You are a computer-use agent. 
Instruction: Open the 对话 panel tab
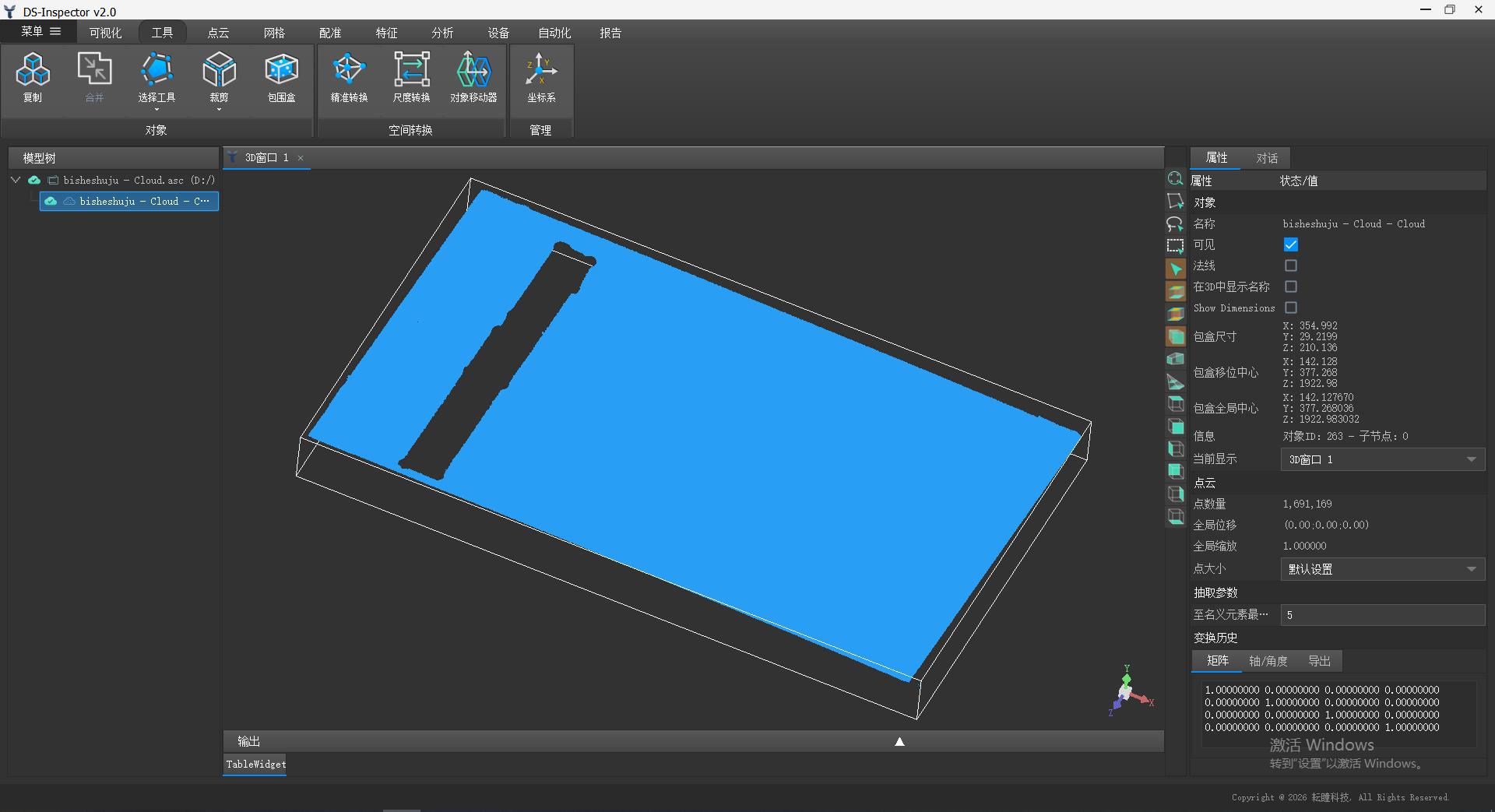1267,158
